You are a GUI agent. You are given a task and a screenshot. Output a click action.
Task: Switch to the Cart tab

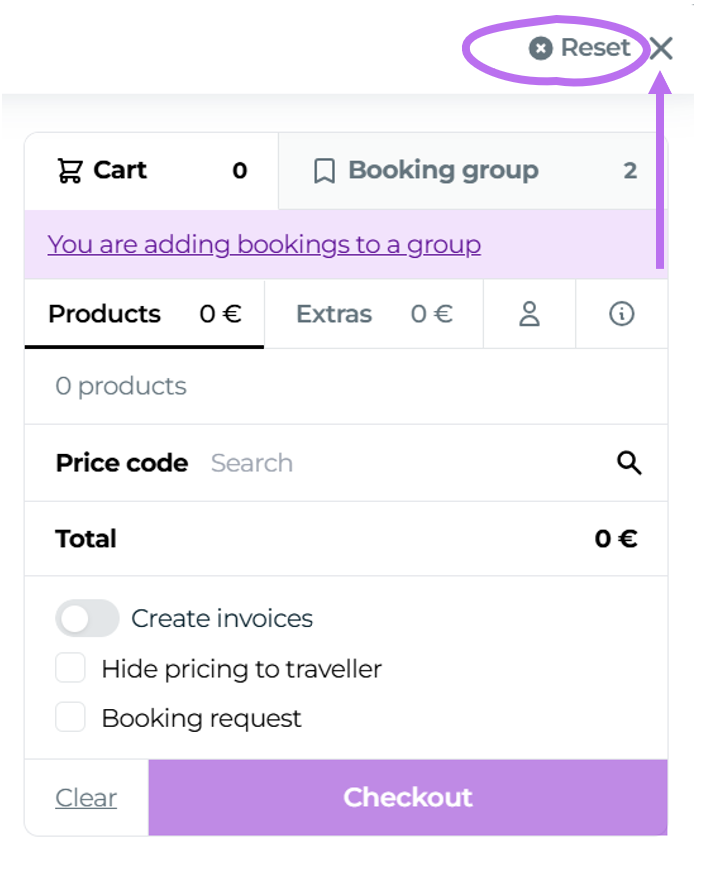[150, 171]
